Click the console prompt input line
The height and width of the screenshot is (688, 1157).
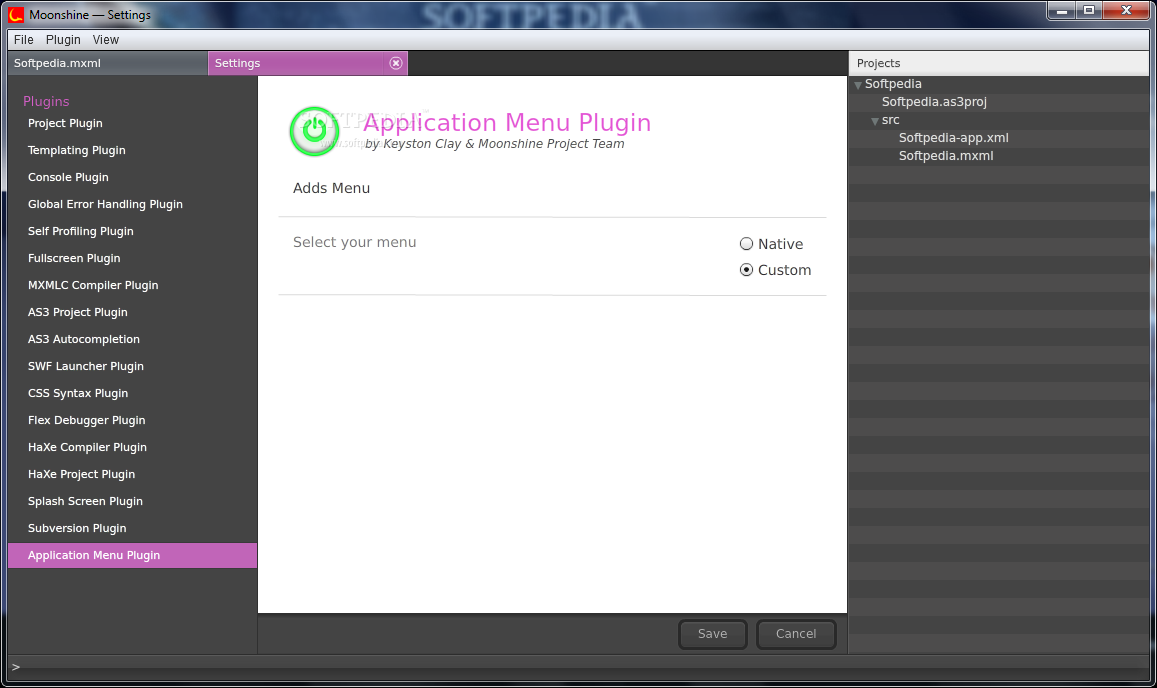(x=578, y=667)
